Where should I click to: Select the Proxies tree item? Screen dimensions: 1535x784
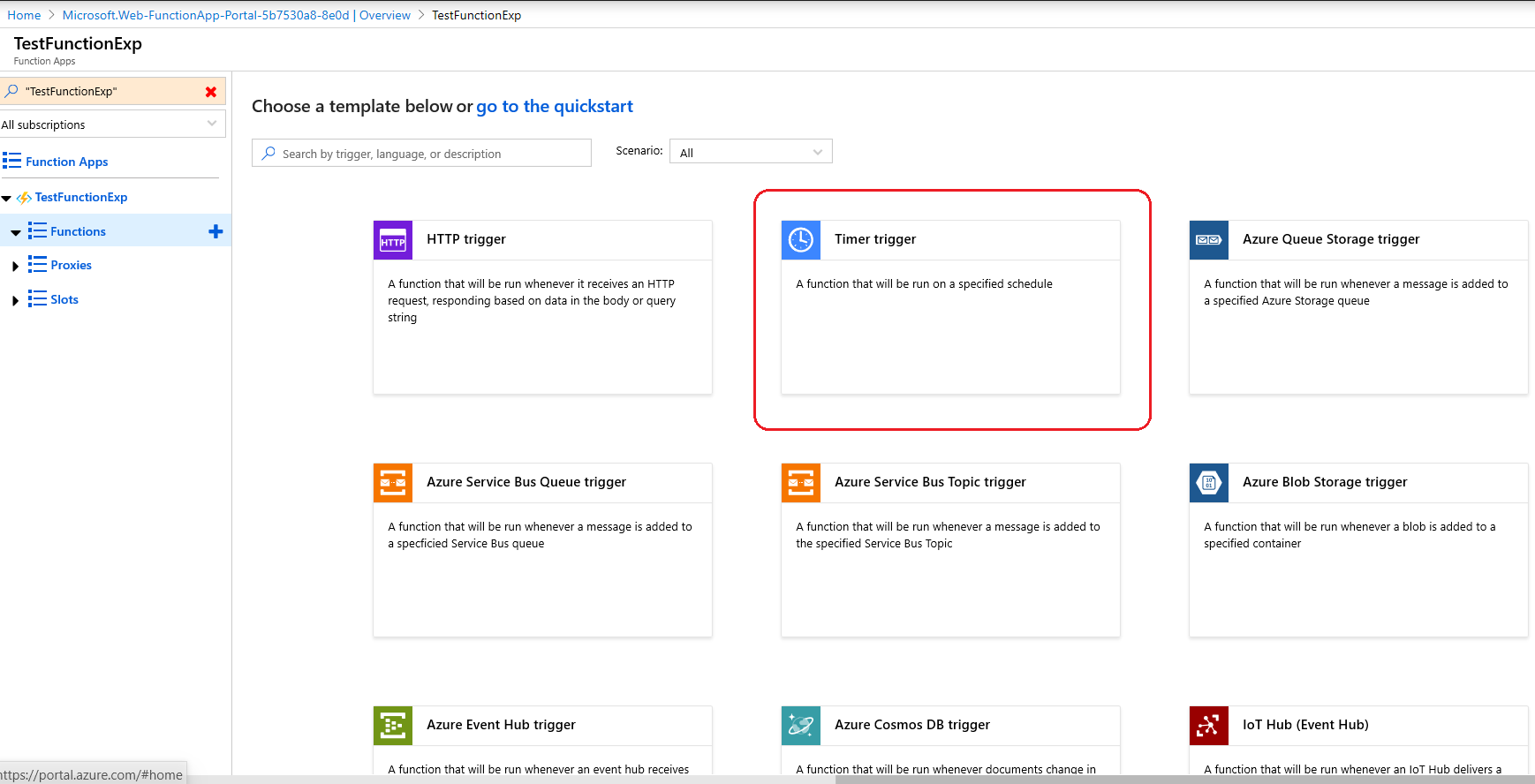click(71, 265)
